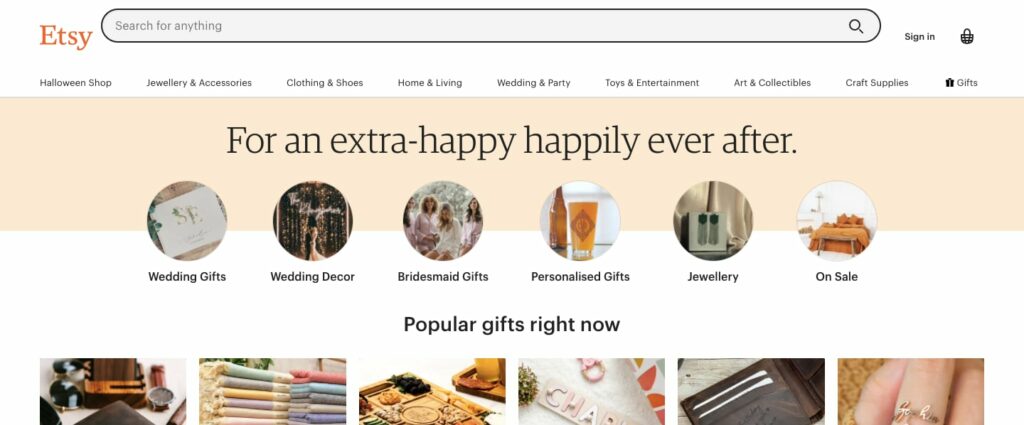Screen dimensions: 1024x425
Task: Open the shopping basket icon
Action: [x=967, y=37]
